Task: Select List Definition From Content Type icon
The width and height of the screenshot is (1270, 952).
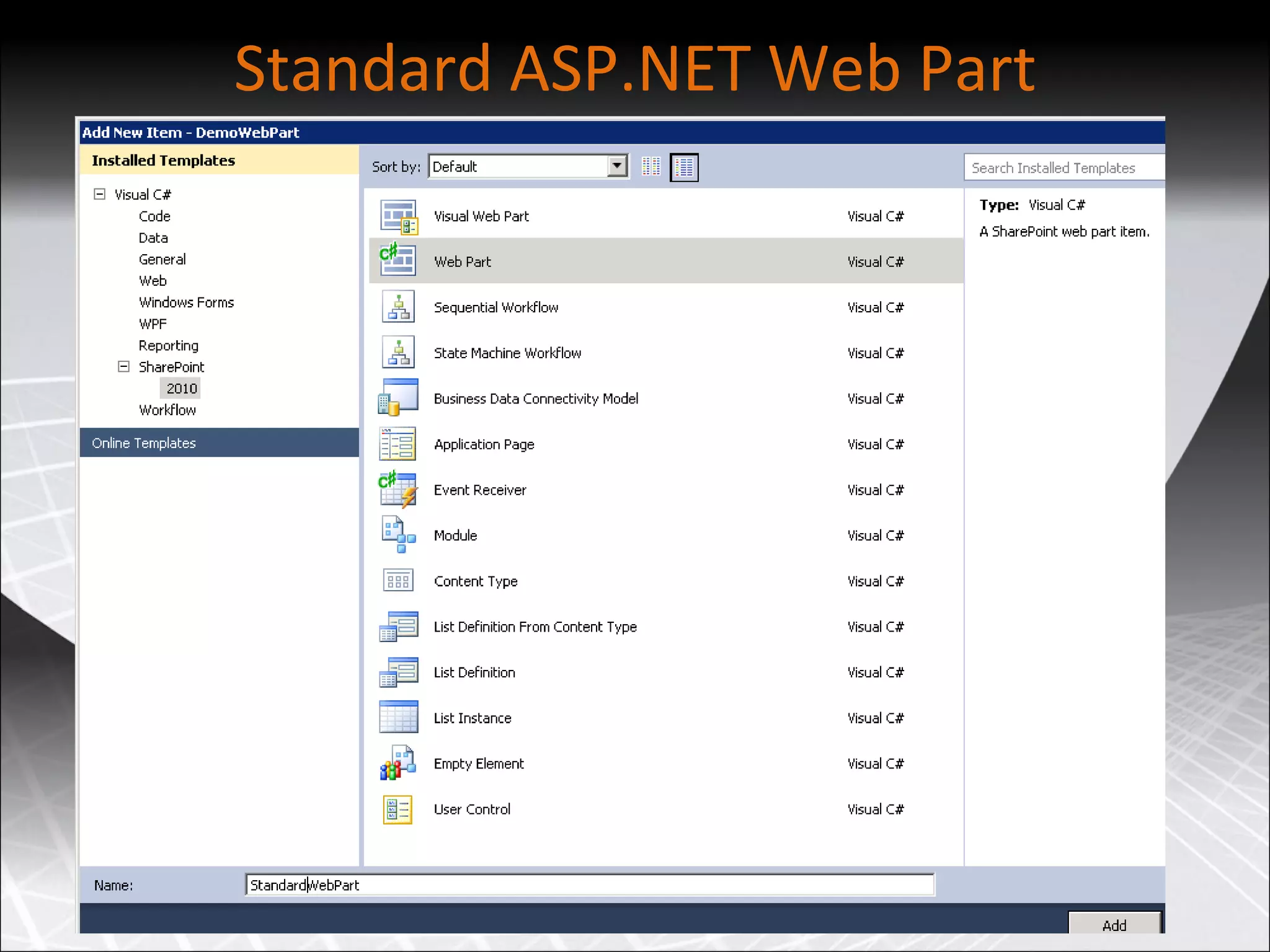Action: point(399,627)
